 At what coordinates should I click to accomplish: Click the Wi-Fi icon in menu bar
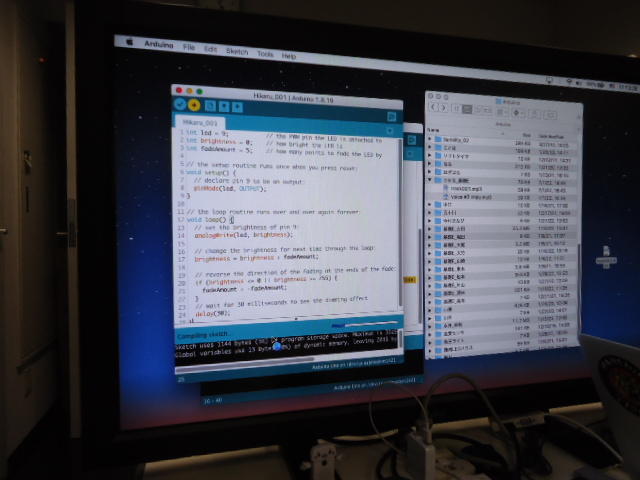click(x=569, y=82)
